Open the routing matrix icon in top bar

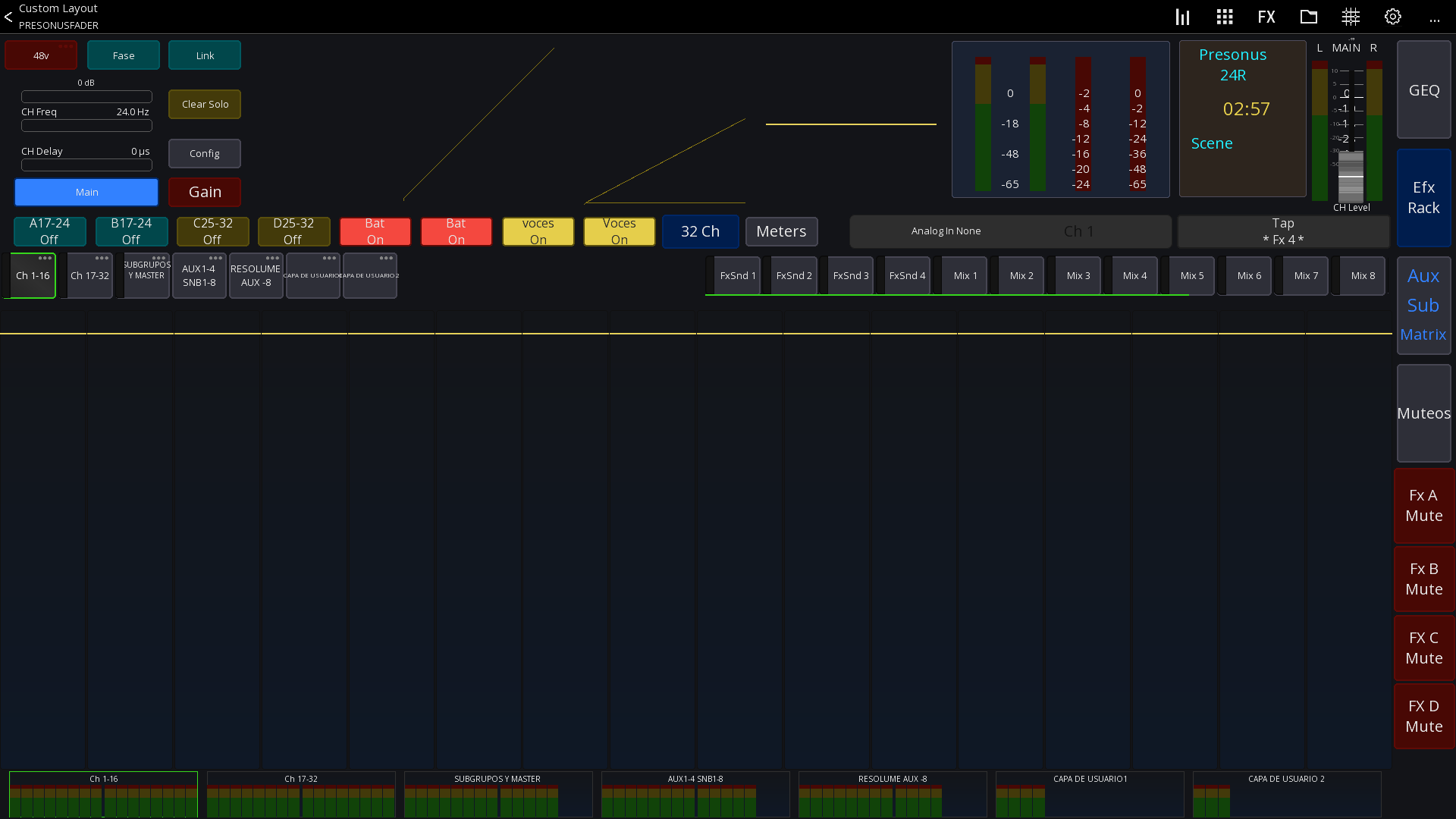tap(1351, 17)
